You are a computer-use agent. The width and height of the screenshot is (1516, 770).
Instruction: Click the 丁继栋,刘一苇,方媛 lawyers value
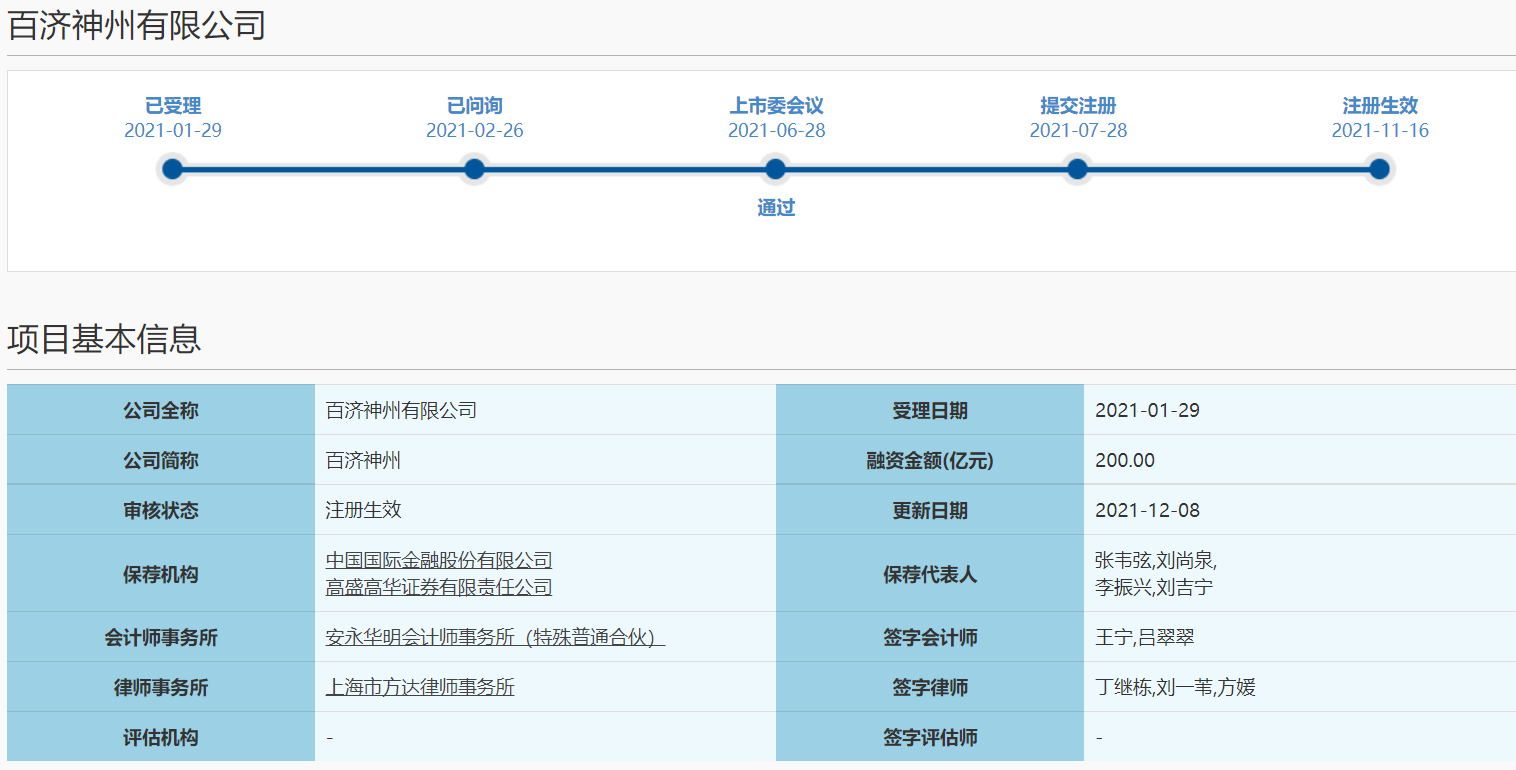[1176, 687]
